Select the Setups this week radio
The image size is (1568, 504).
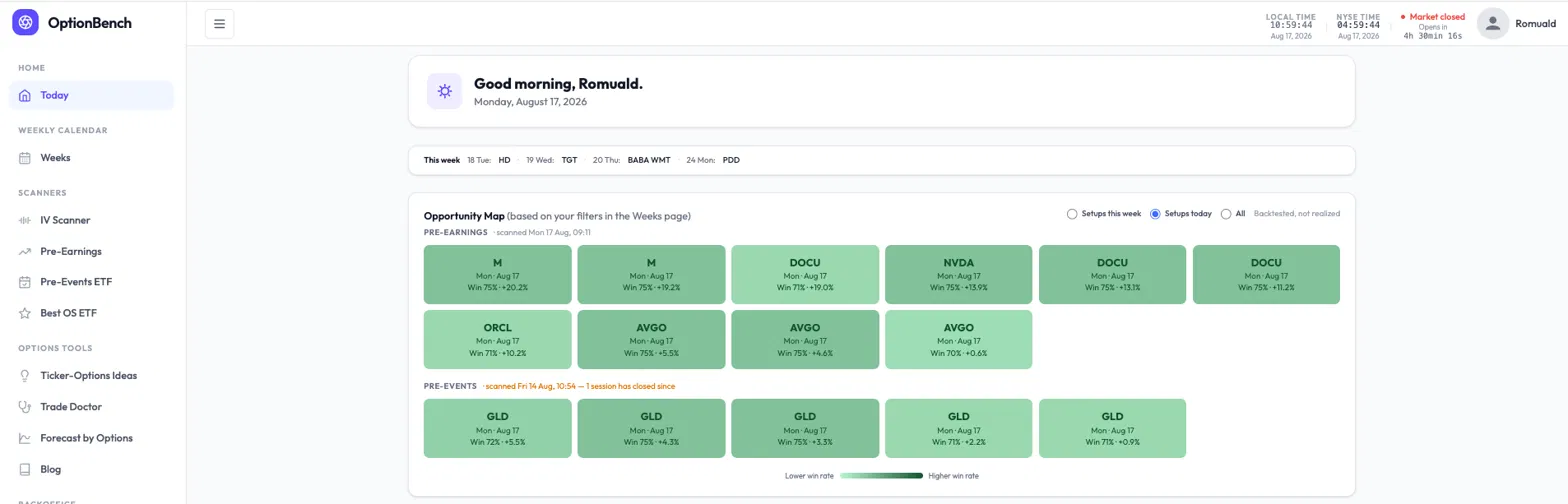pyautogui.click(x=1072, y=214)
